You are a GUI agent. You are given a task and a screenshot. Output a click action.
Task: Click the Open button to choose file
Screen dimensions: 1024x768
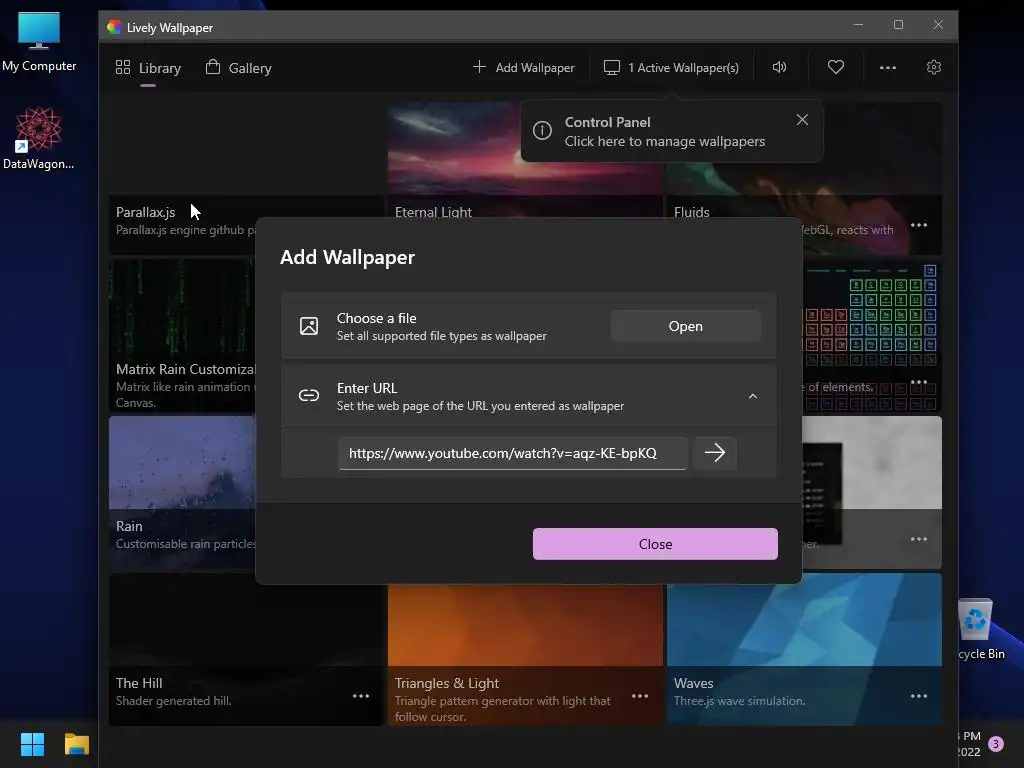click(x=685, y=326)
